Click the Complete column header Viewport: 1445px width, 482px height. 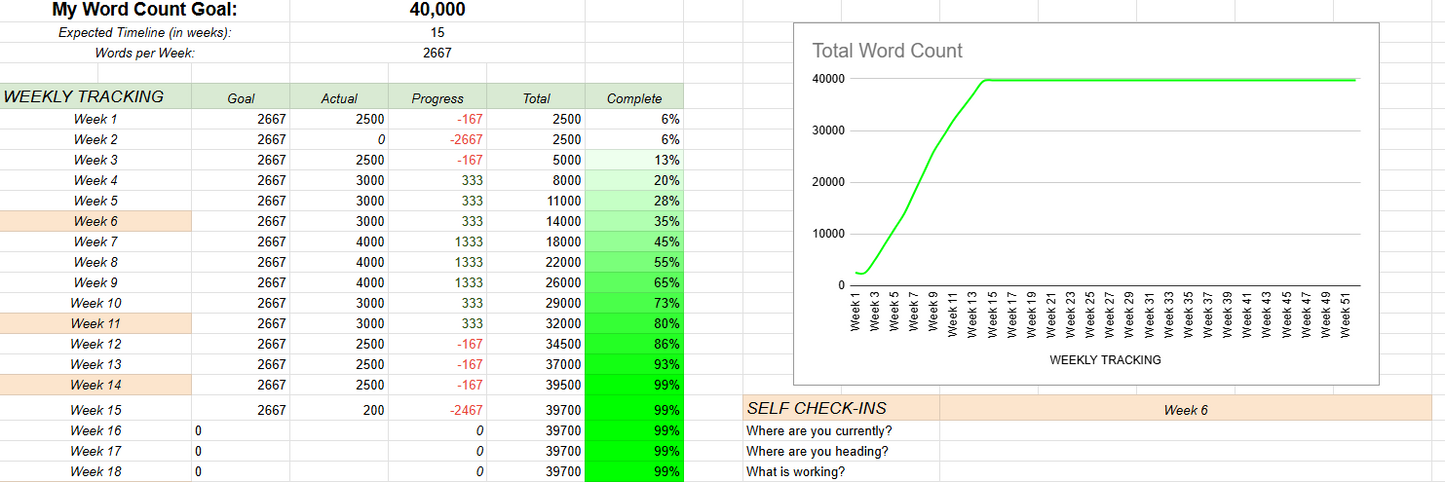[634, 98]
